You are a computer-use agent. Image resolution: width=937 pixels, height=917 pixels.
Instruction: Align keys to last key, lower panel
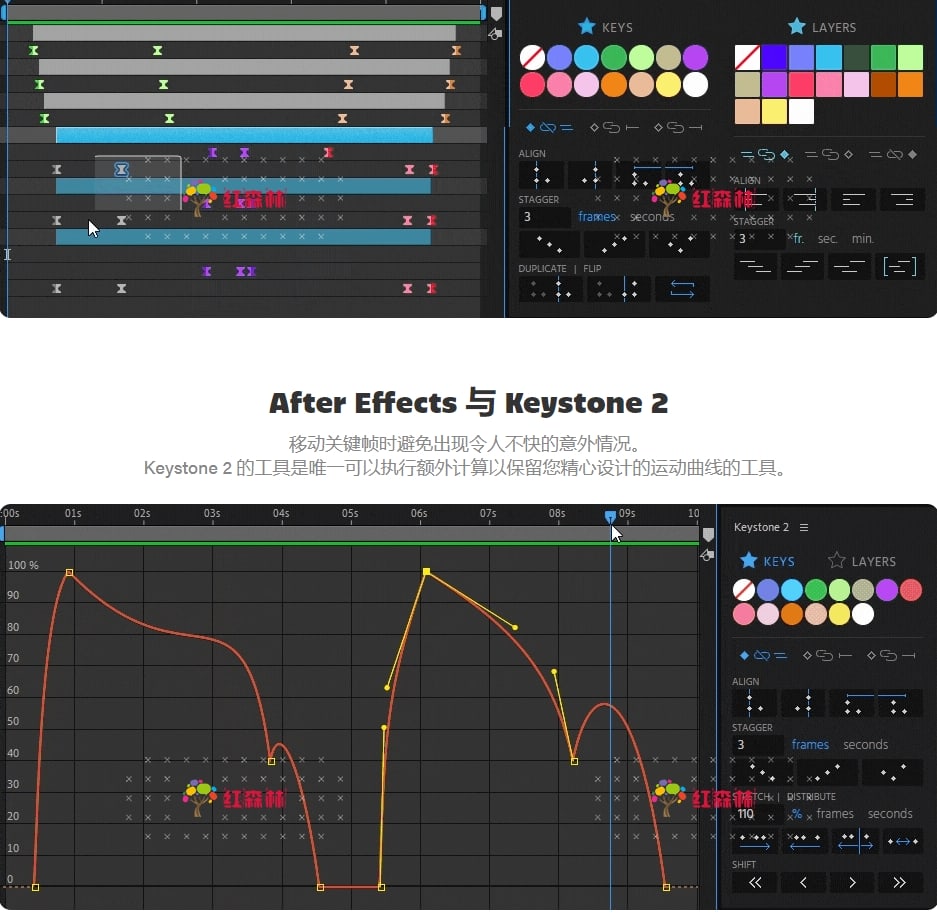804,703
